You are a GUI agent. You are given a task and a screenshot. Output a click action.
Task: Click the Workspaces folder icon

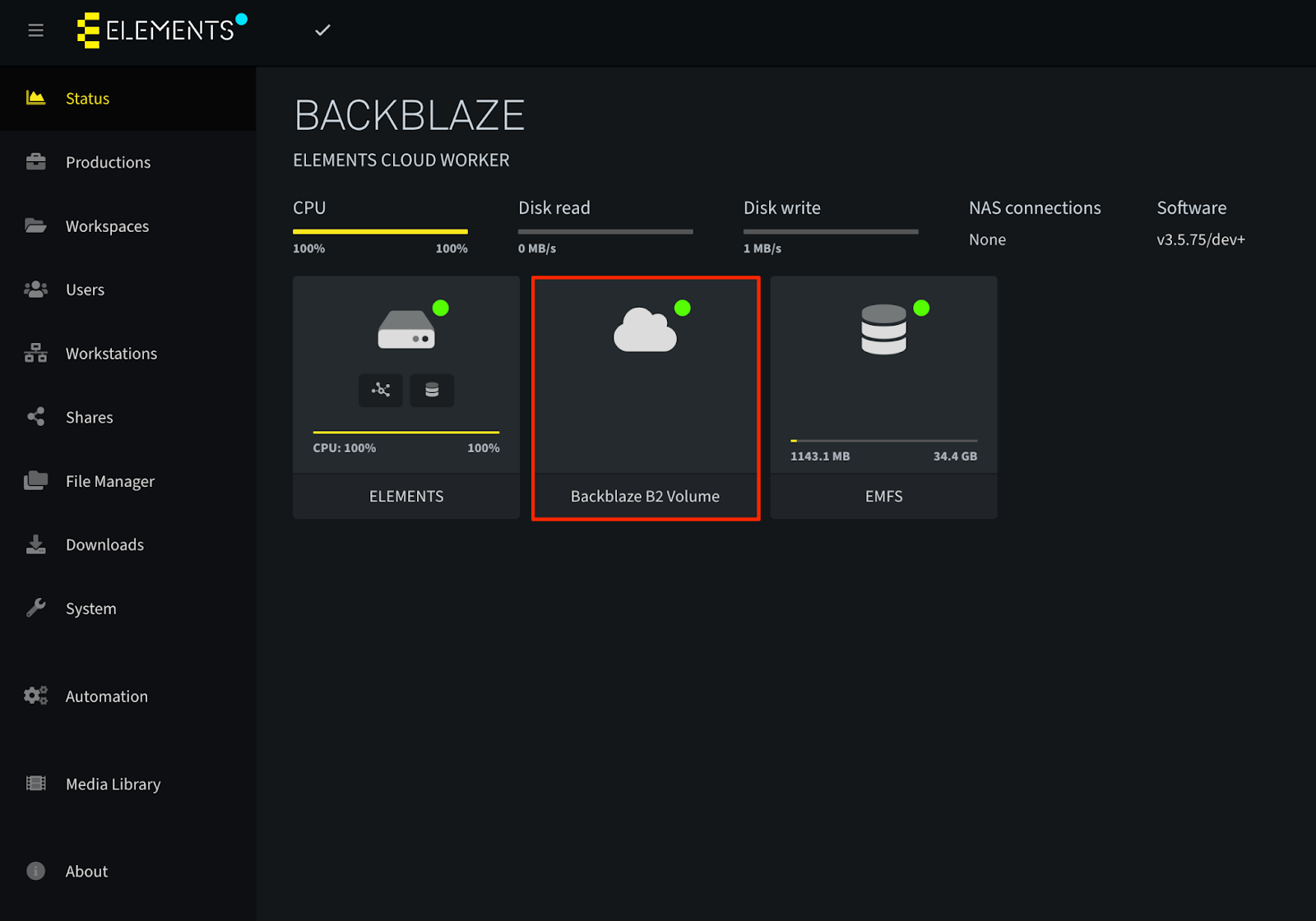[35, 225]
